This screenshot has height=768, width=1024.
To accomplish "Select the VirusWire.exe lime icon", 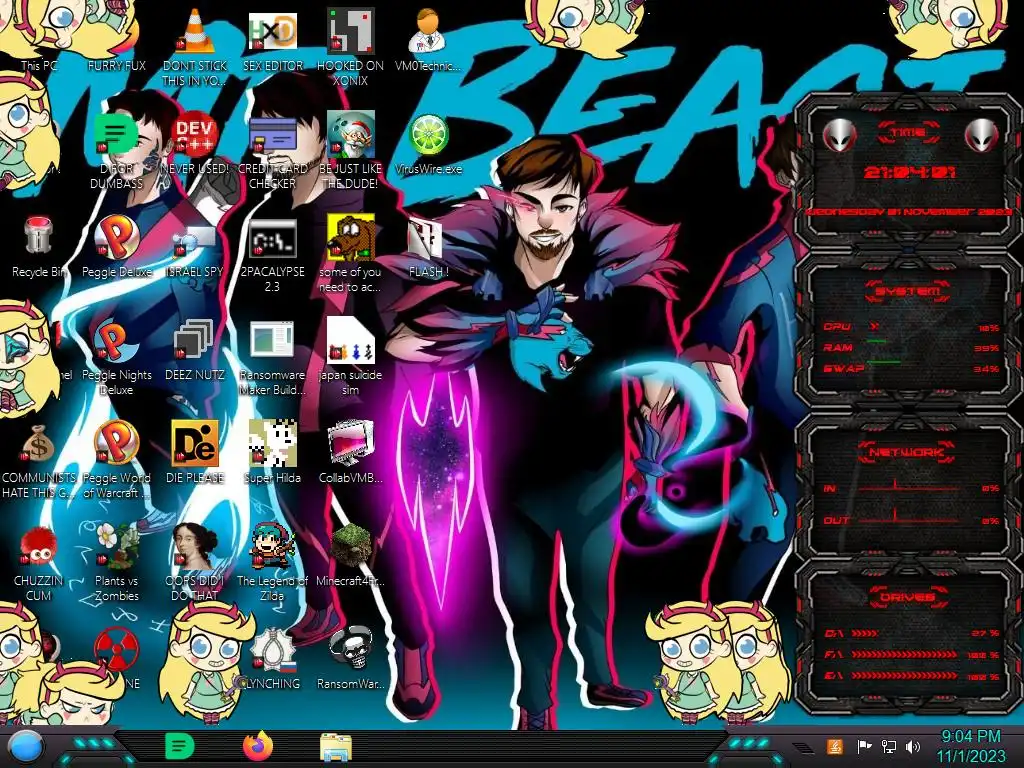I will coord(428,135).
